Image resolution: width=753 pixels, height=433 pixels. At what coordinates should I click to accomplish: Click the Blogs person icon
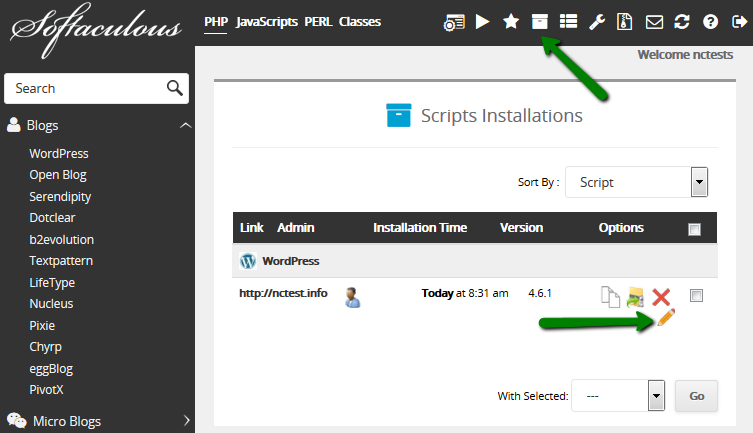pos(14,125)
